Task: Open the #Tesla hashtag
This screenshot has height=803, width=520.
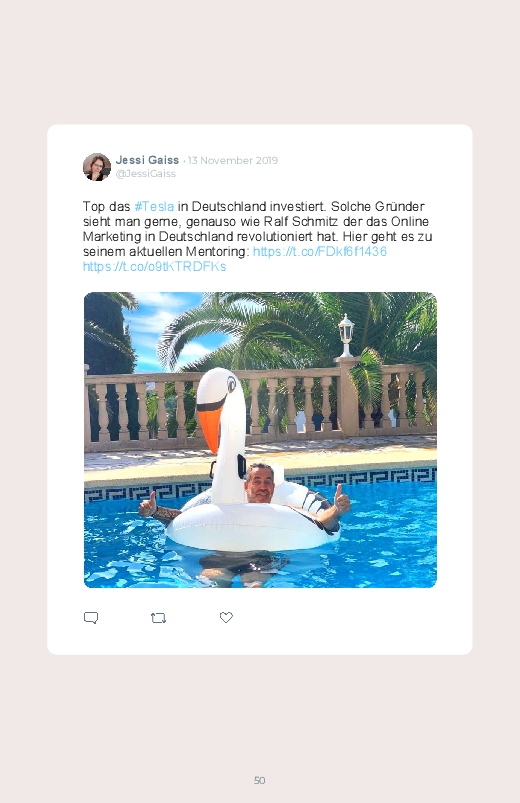Action: (x=154, y=206)
